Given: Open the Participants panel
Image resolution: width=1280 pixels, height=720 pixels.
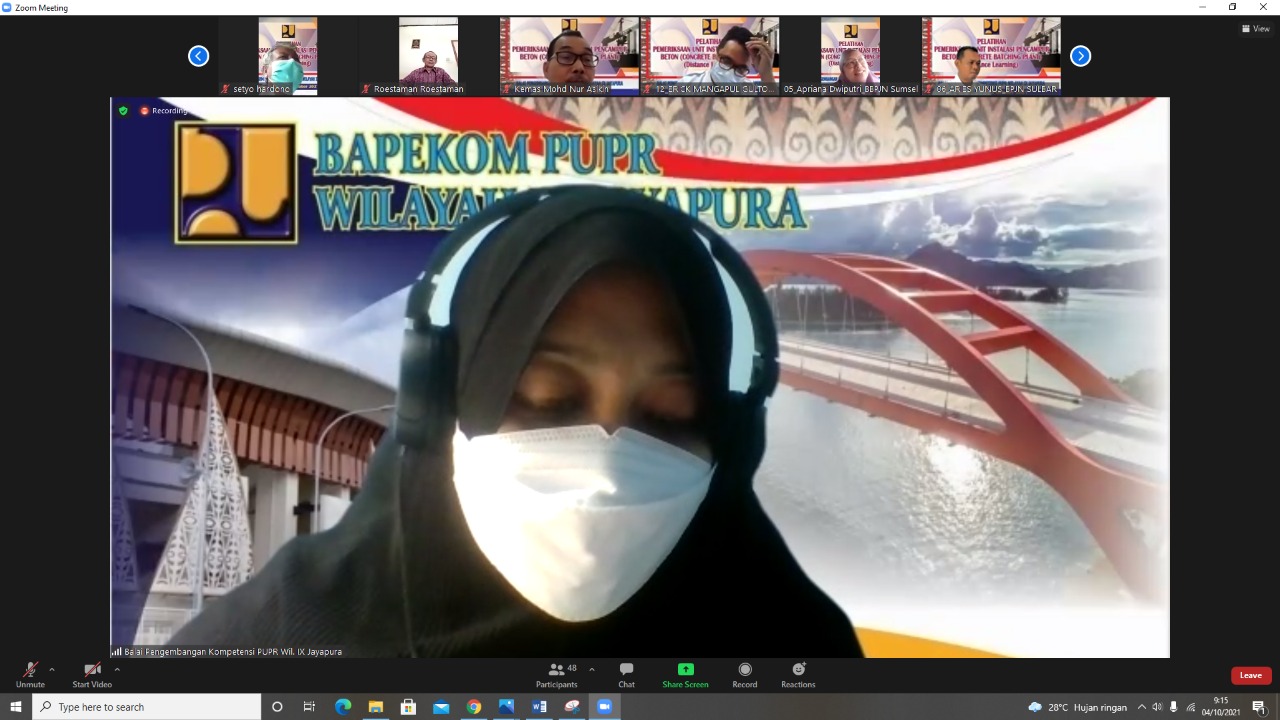Looking at the screenshot, I should [x=557, y=675].
